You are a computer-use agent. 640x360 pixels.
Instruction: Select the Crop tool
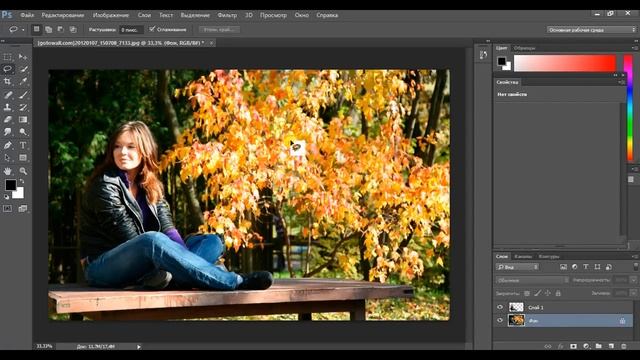7,82
